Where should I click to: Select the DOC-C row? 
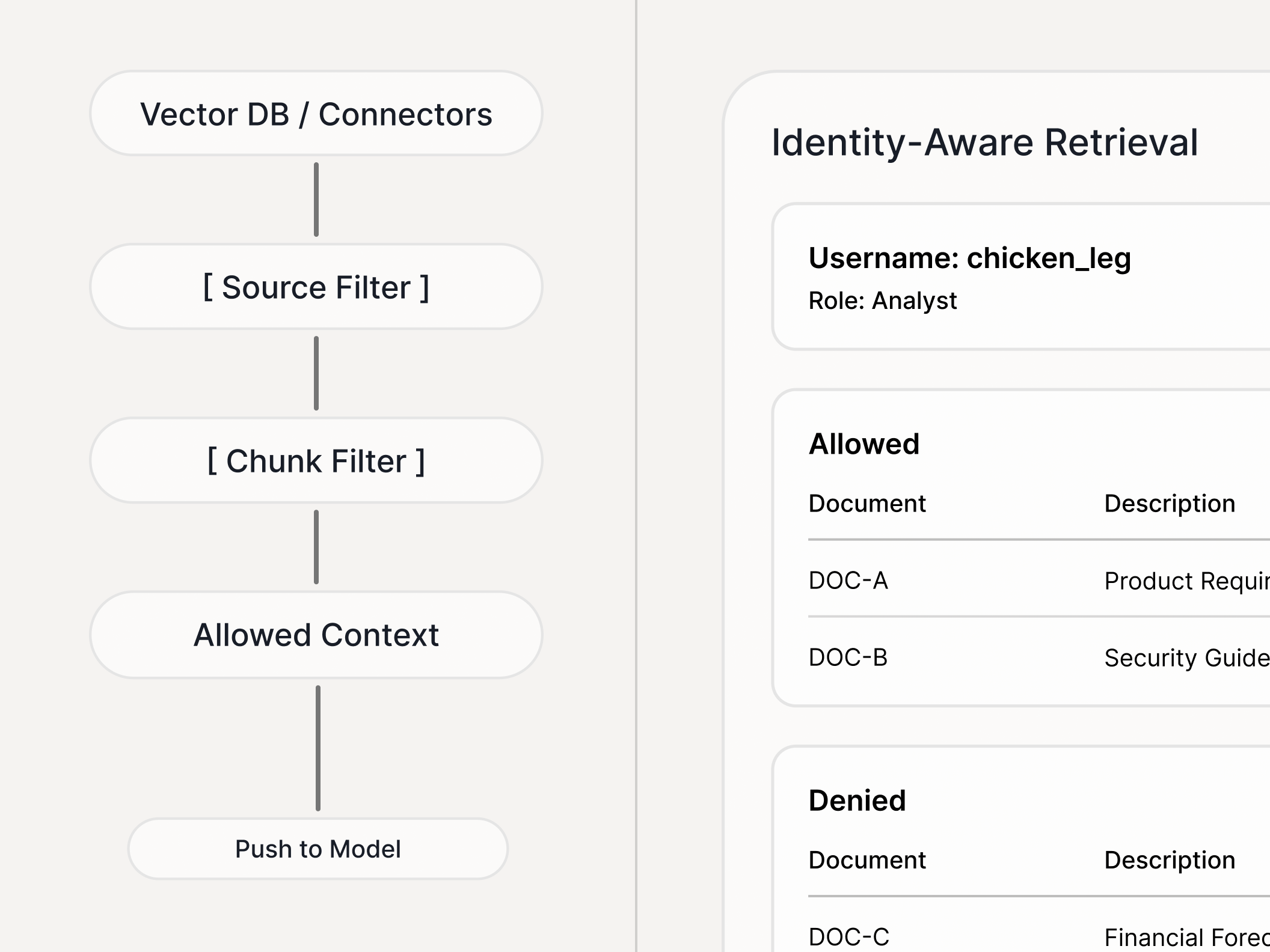pos(848,937)
